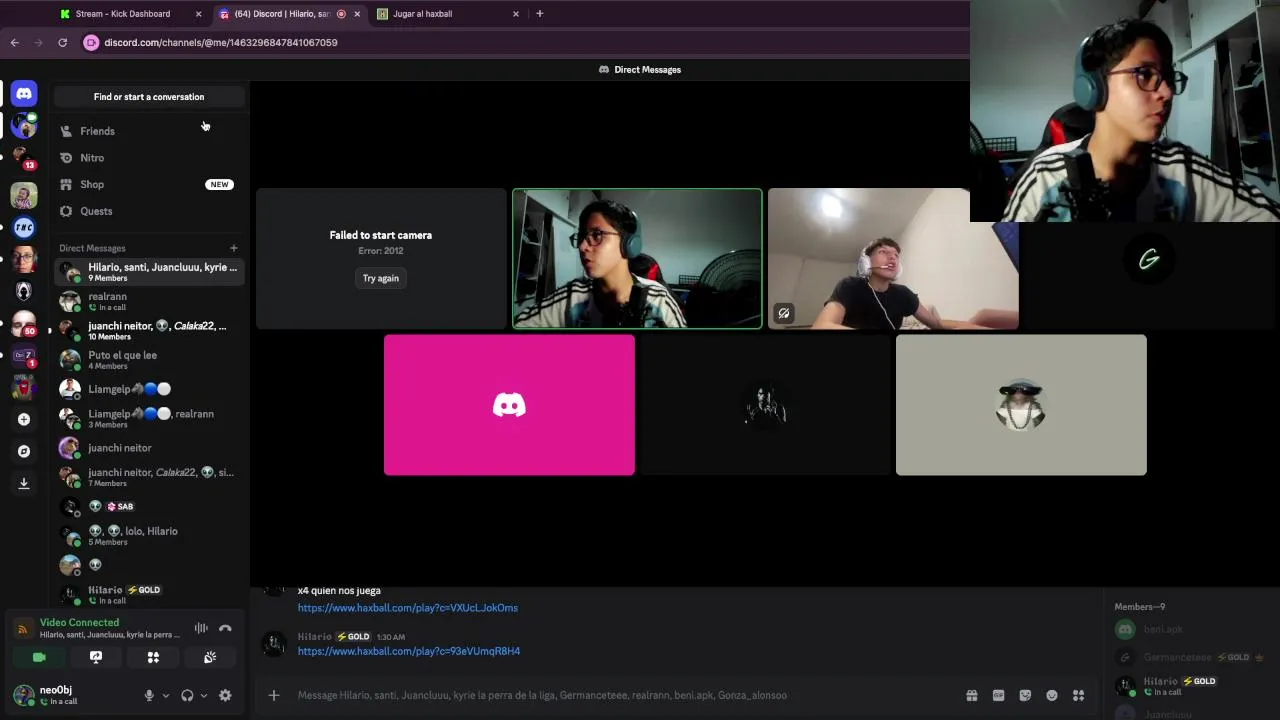
Task: Open the 7 Members group DM
Action: 148,477
